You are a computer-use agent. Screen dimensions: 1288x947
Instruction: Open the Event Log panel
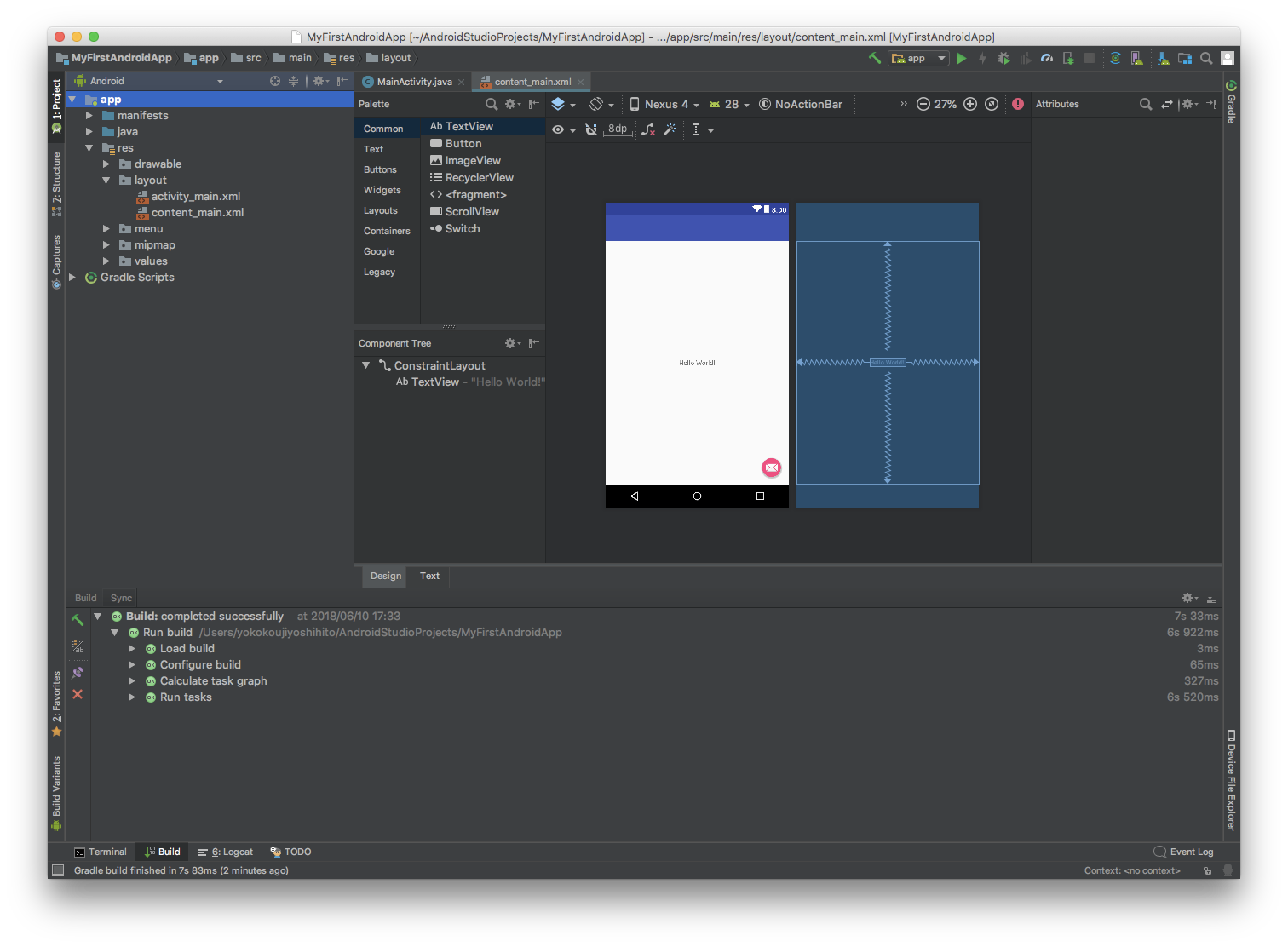tap(1183, 852)
